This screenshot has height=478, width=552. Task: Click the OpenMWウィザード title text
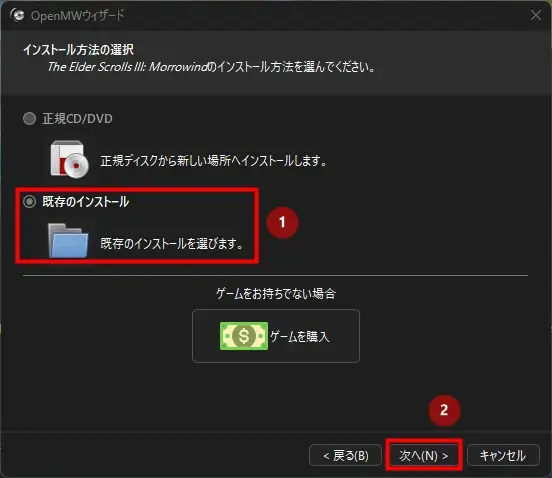pos(78,15)
